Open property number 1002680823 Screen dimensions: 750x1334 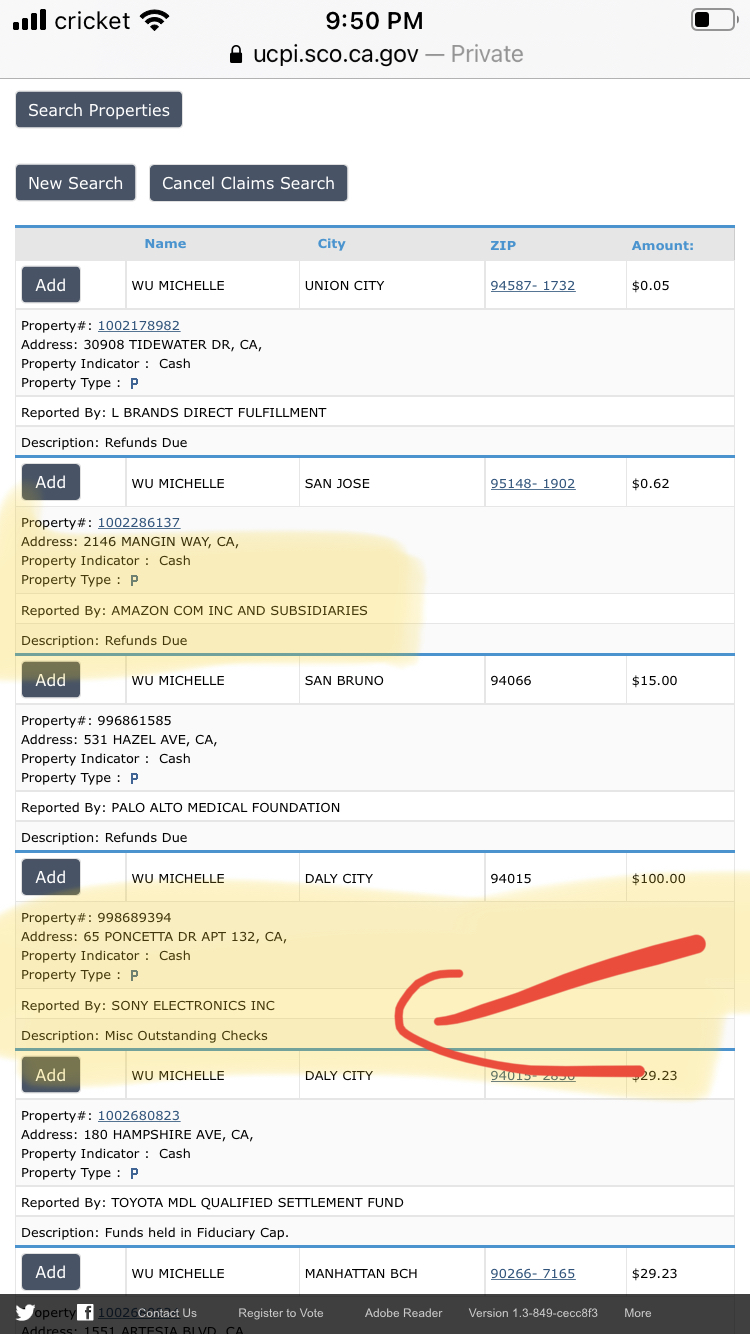138,1115
